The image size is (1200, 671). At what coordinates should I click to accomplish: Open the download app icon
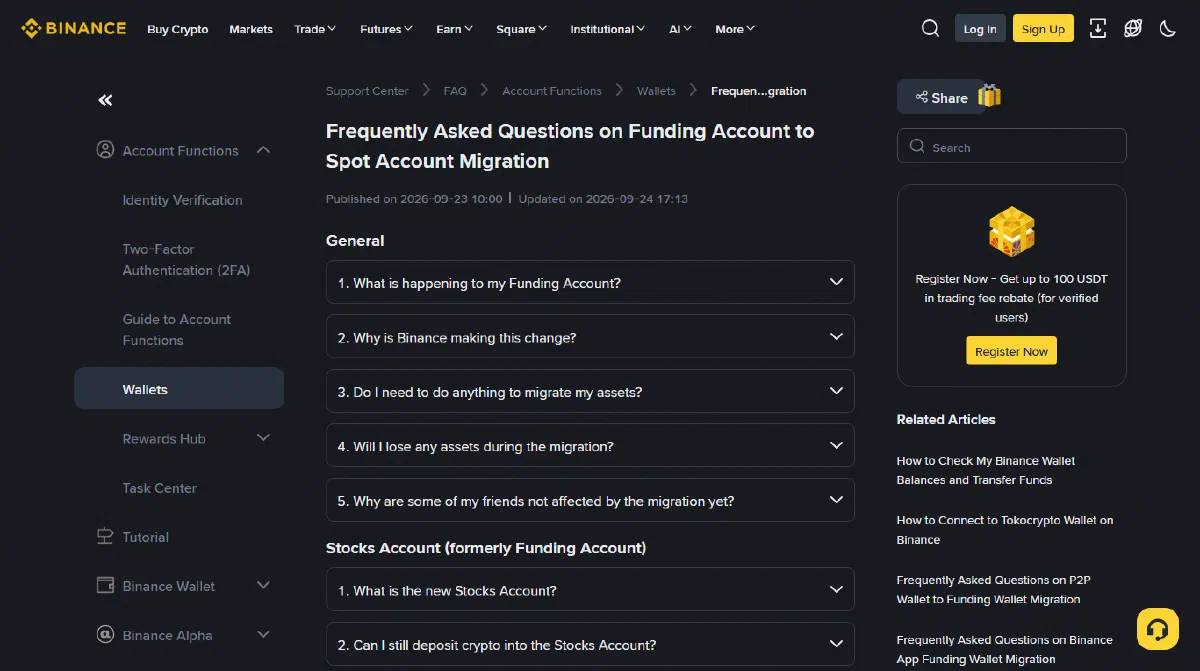point(1098,28)
